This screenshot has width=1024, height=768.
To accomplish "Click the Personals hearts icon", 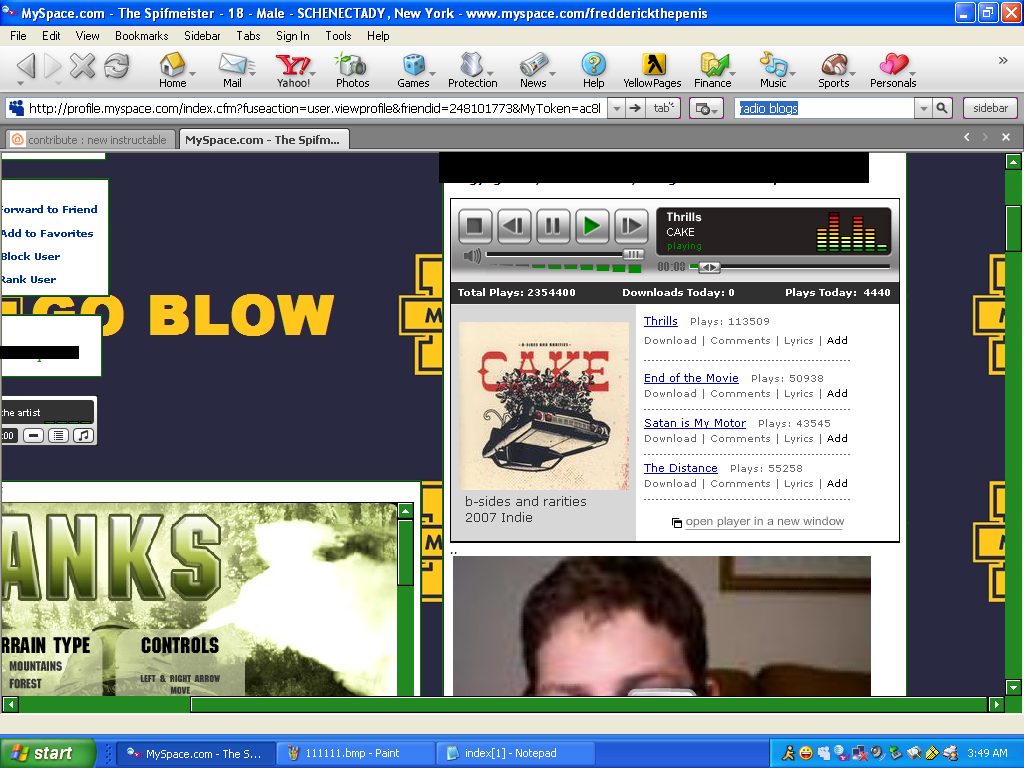I will click(893, 71).
